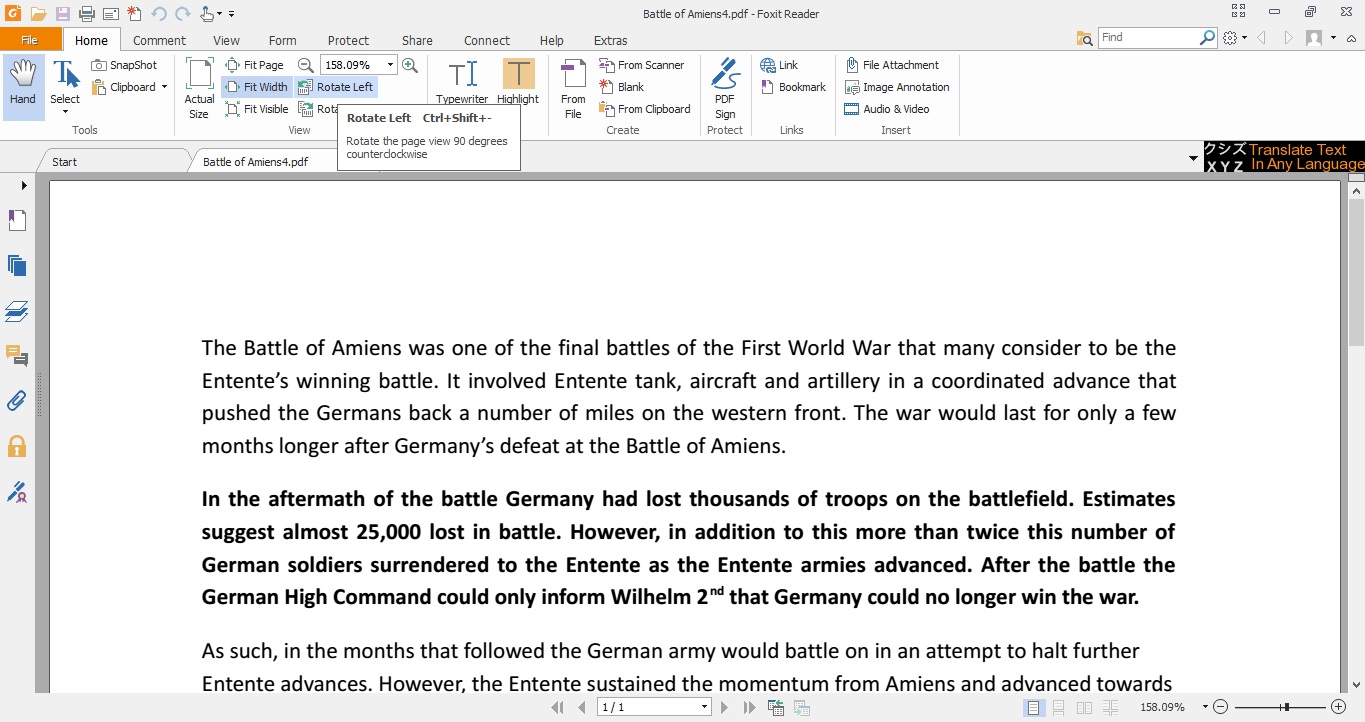Switch to two-page view layout
This screenshot has width=1365, height=722.
pyautogui.click(x=1085, y=707)
